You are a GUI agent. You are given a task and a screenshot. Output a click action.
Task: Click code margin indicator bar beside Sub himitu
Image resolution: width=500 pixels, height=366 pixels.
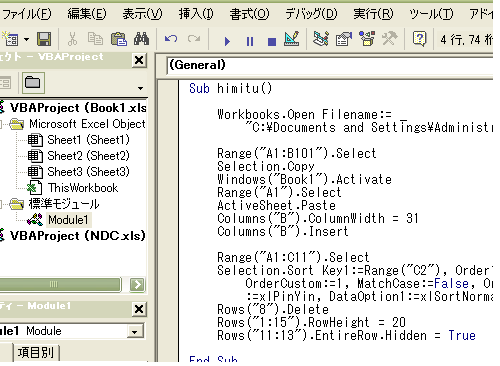(x=167, y=89)
